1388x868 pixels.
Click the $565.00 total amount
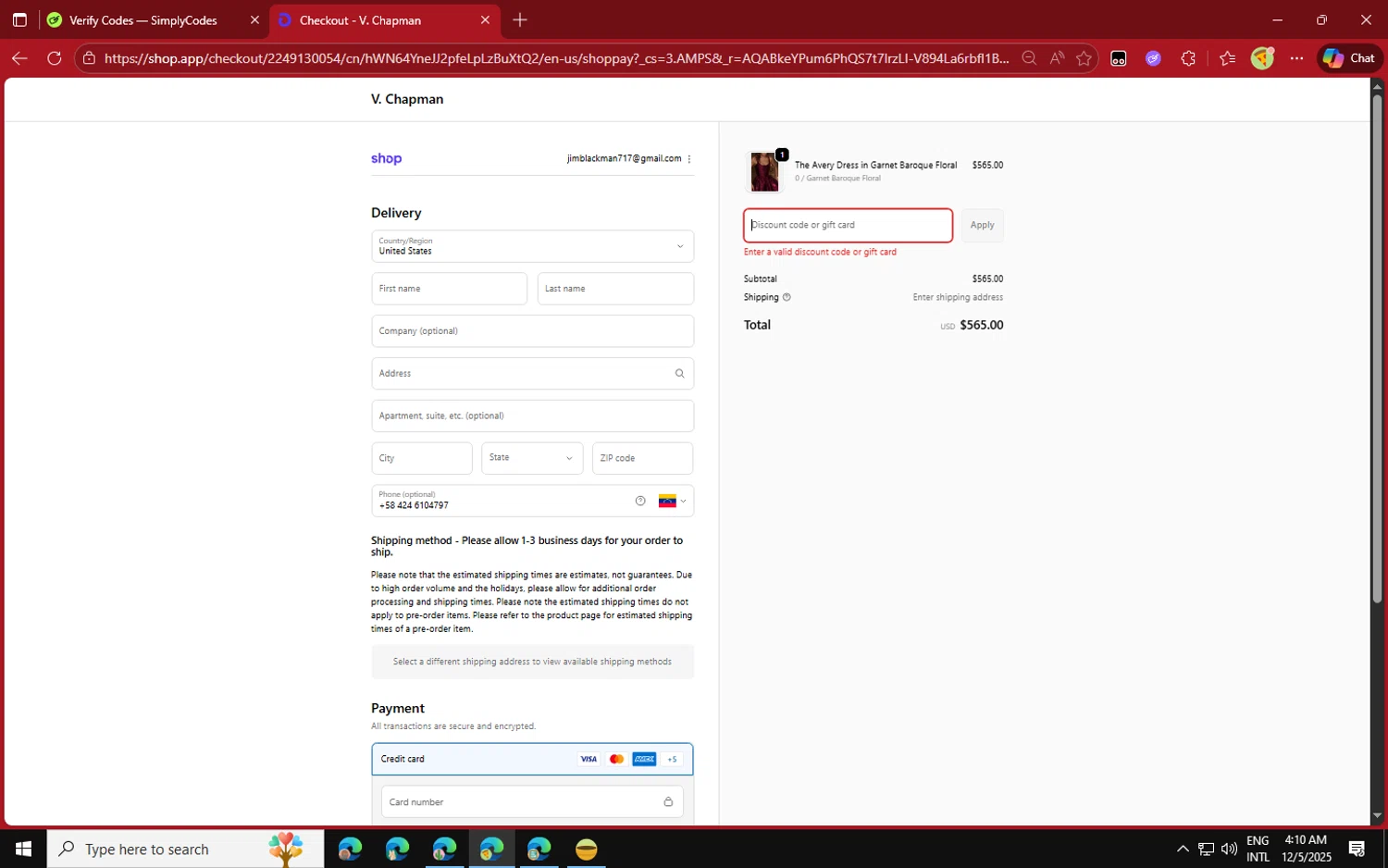click(981, 326)
